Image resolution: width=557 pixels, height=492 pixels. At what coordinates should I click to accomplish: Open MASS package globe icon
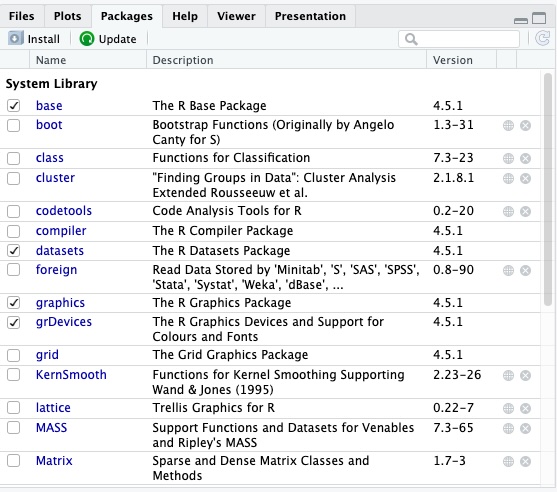(508, 428)
